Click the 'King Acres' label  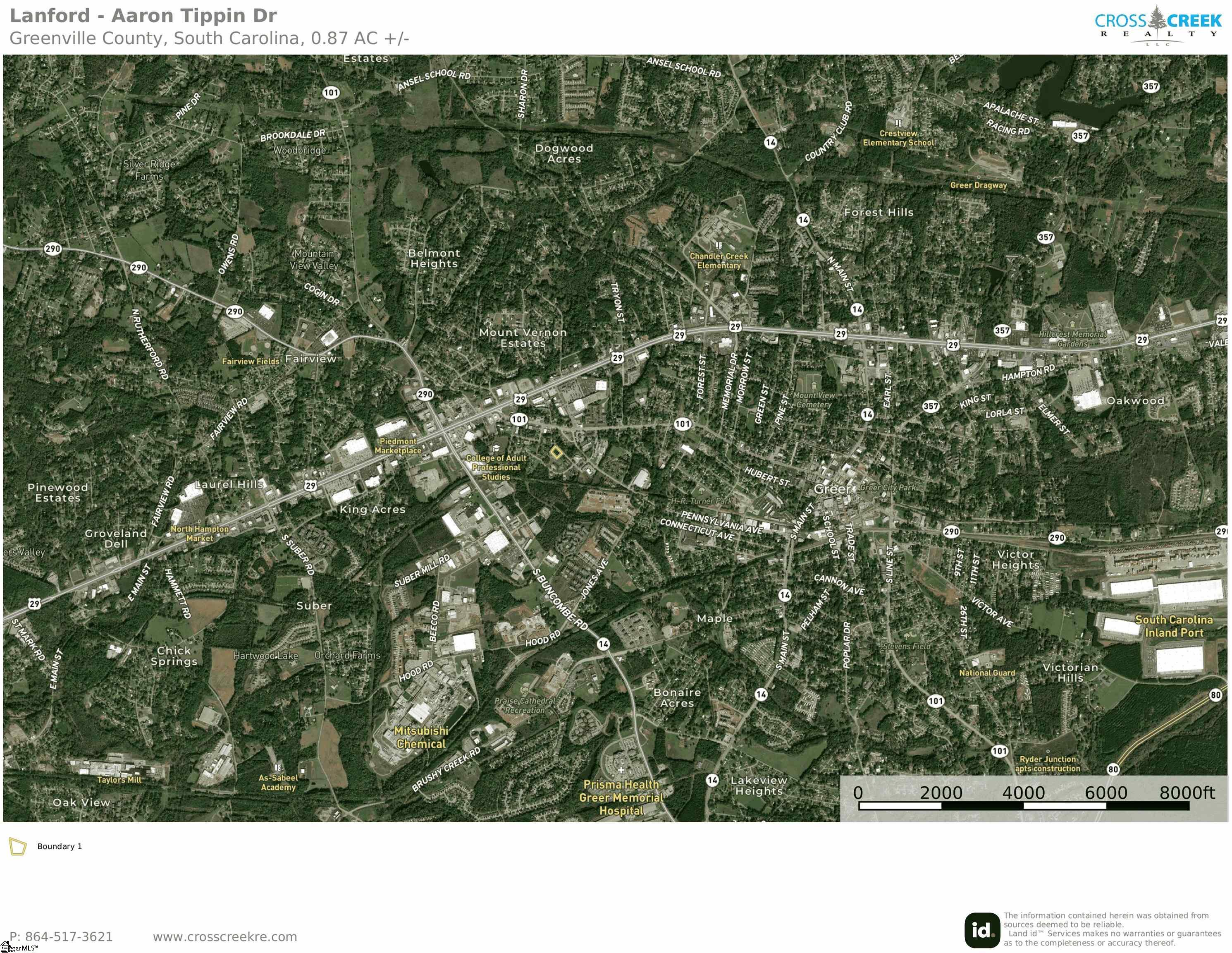tap(372, 509)
